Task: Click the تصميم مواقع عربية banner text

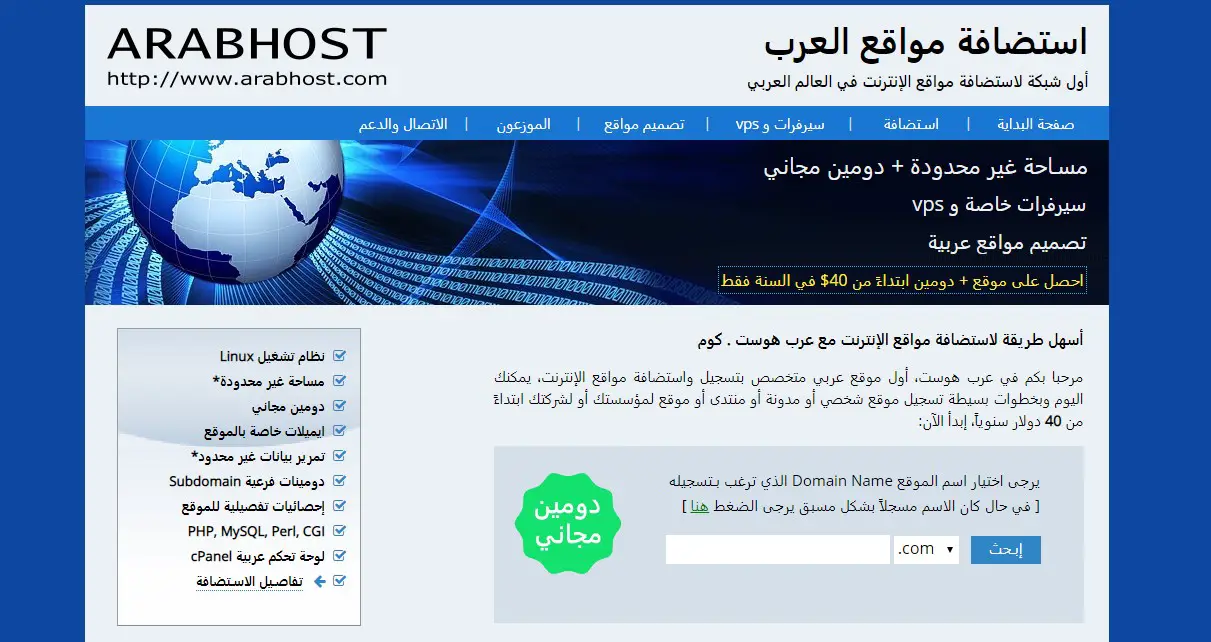Action: (x=1007, y=243)
